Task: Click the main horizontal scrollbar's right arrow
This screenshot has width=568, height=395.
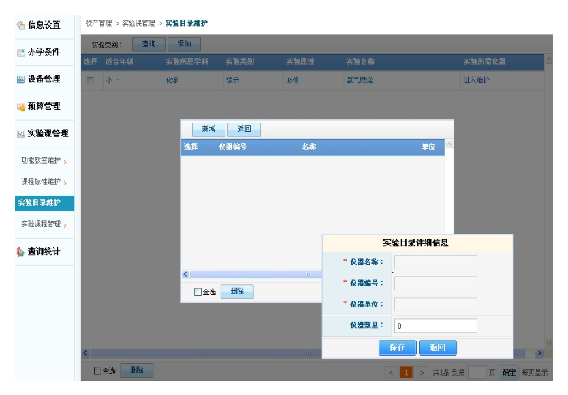Action: 539,353
